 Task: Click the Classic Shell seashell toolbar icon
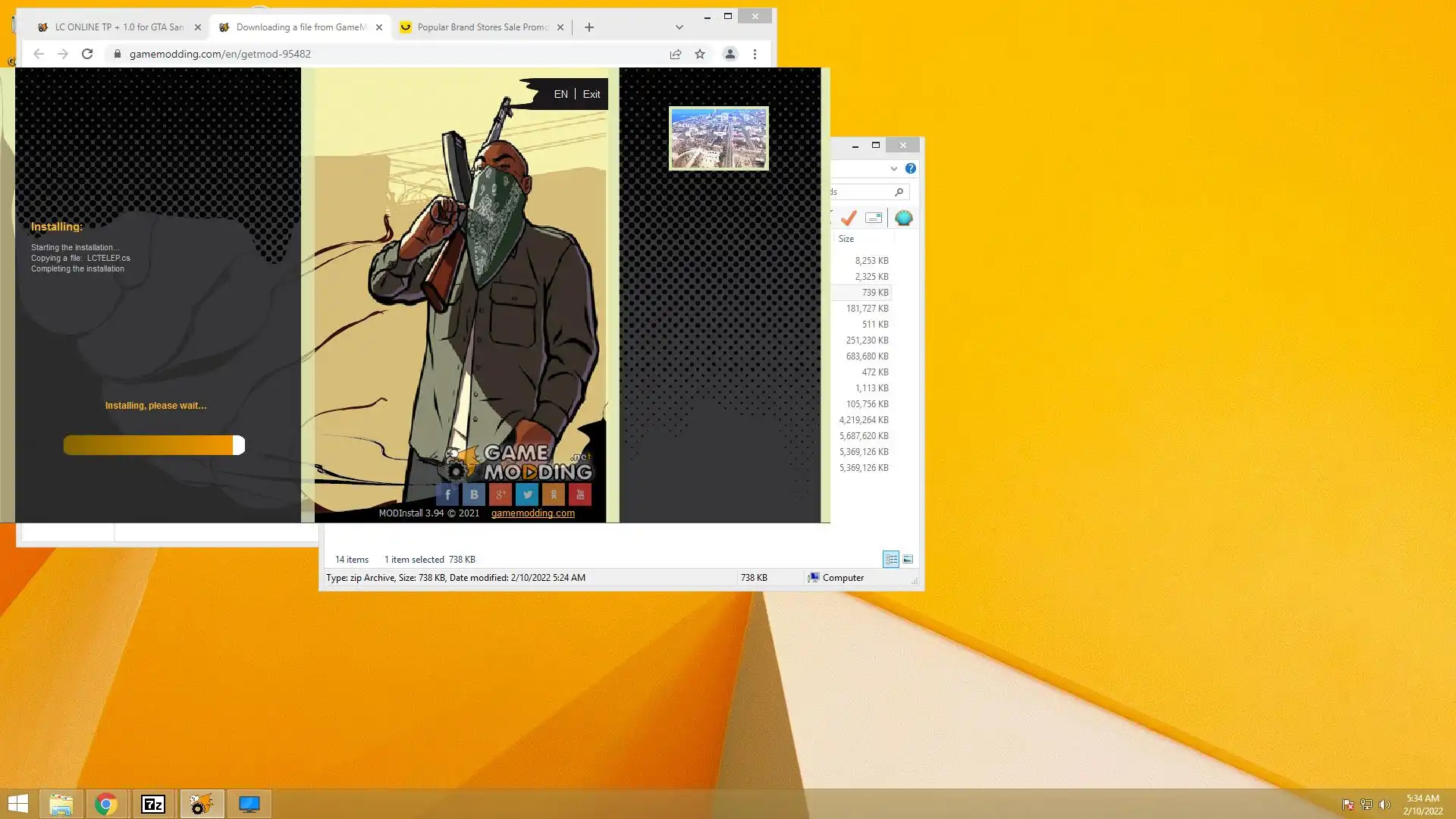pyautogui.click(x=903, y=218)
